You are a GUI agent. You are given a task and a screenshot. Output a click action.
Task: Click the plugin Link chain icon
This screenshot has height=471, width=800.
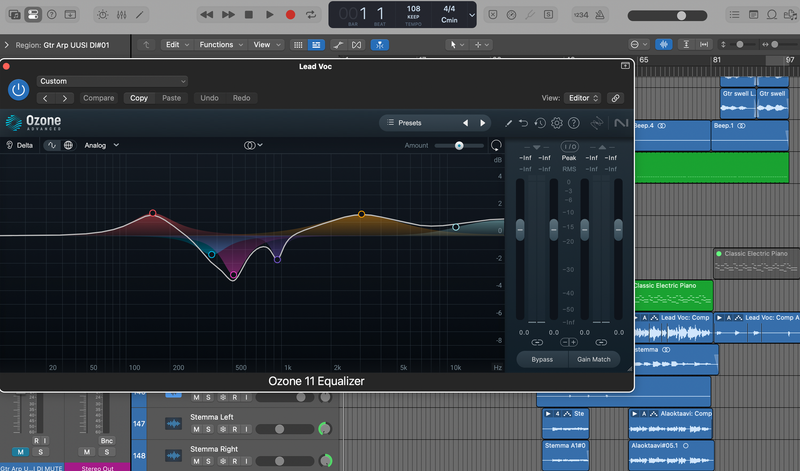point(615,98)
